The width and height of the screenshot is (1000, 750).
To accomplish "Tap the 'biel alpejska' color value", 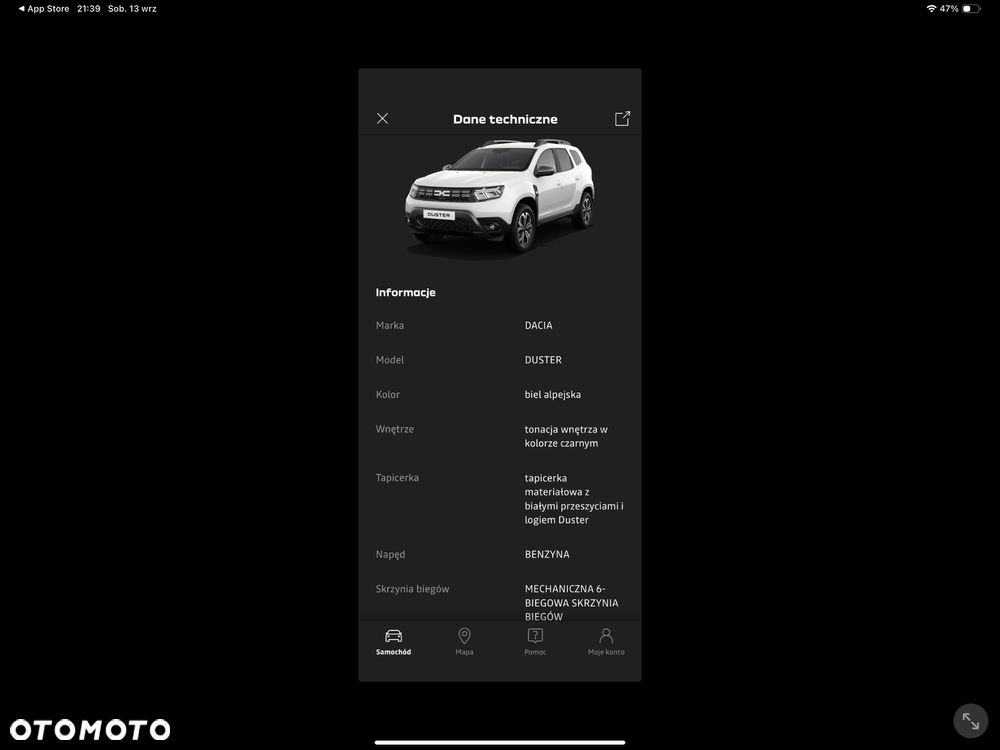I will [552, 394].
